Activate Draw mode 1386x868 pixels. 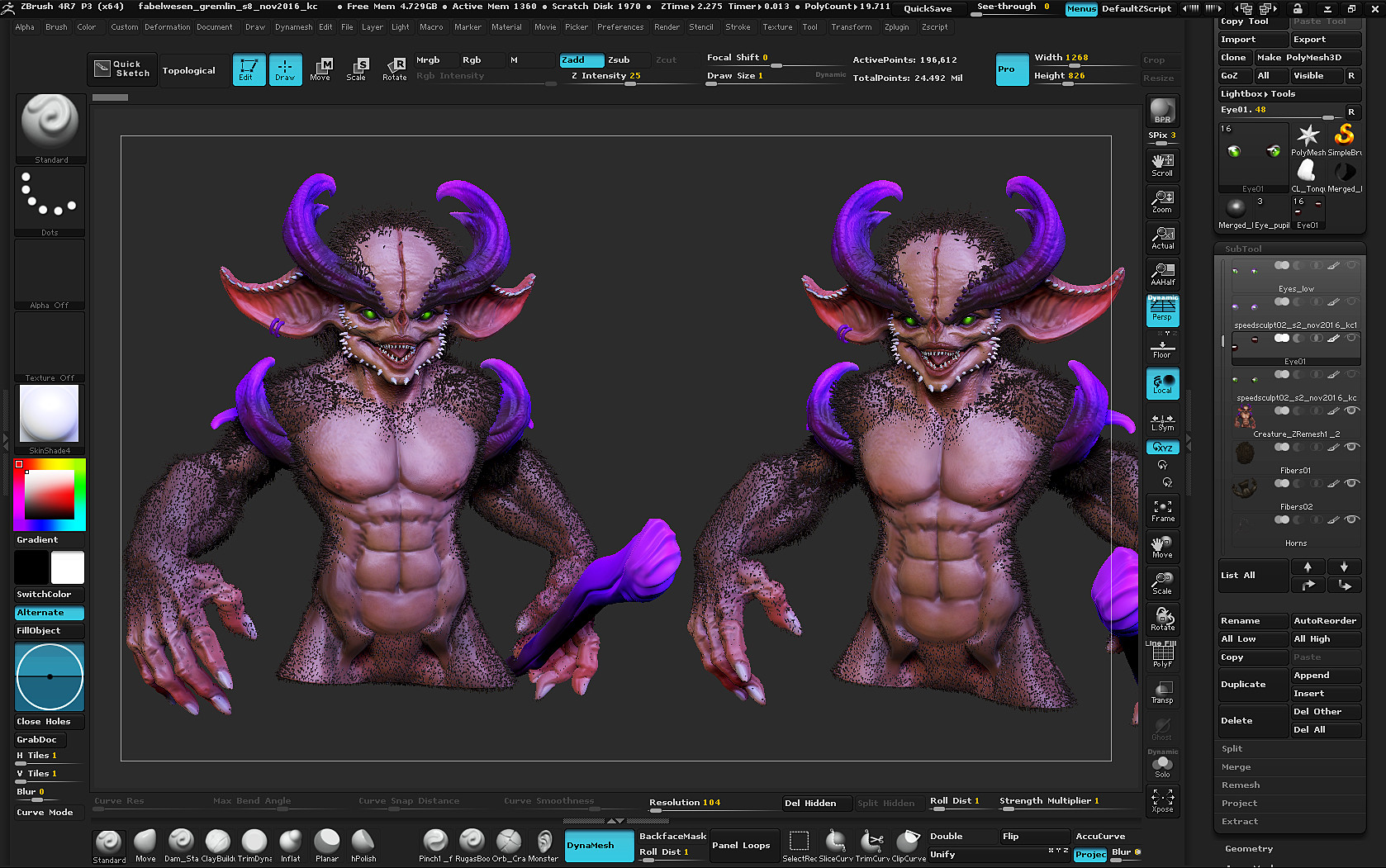pyautogui.click(x=285, y=69)
